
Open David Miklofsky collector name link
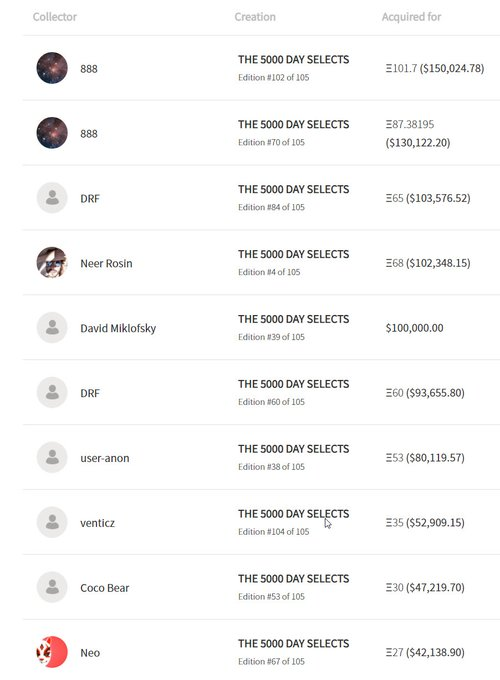click(x=118, y=328)
